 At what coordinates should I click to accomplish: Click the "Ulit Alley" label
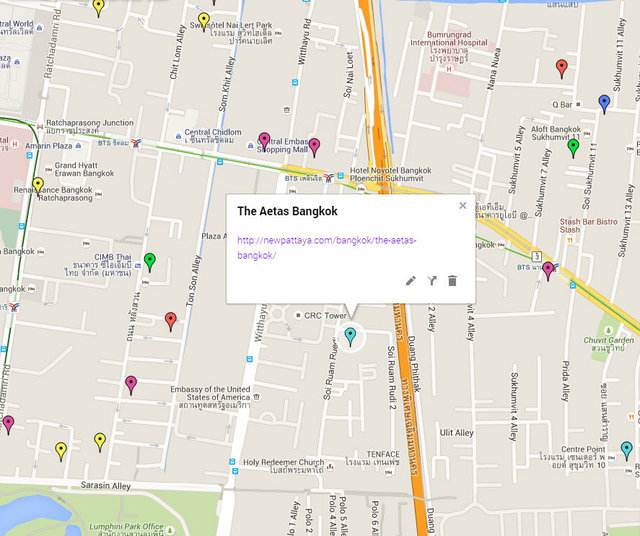point(457,433)
